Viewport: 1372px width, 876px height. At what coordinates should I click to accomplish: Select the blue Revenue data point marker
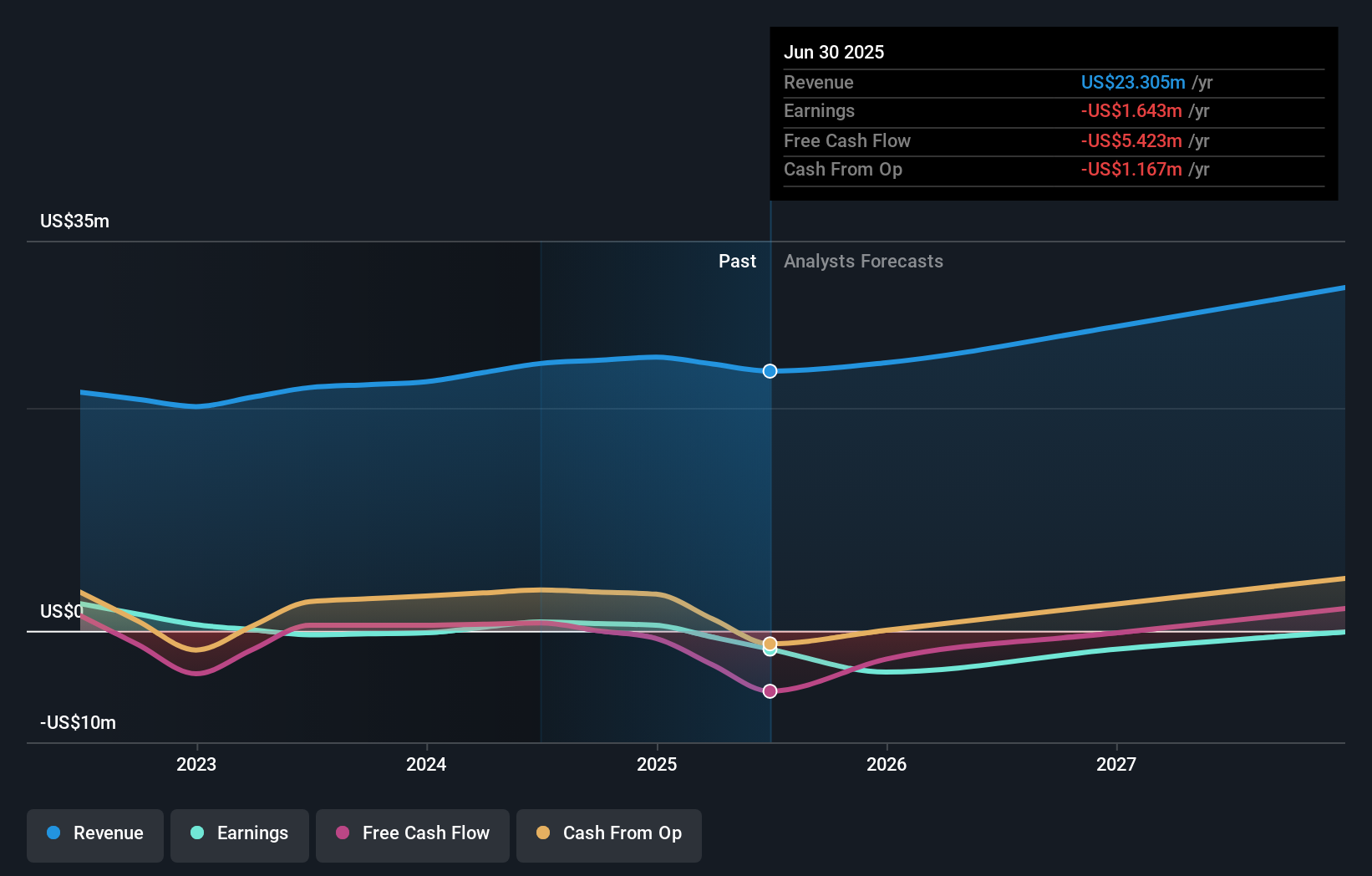coord(770,371)
